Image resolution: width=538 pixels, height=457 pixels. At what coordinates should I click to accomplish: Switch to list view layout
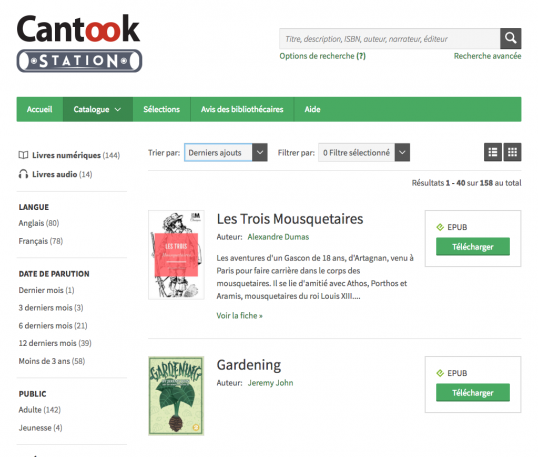coord(493,152)
